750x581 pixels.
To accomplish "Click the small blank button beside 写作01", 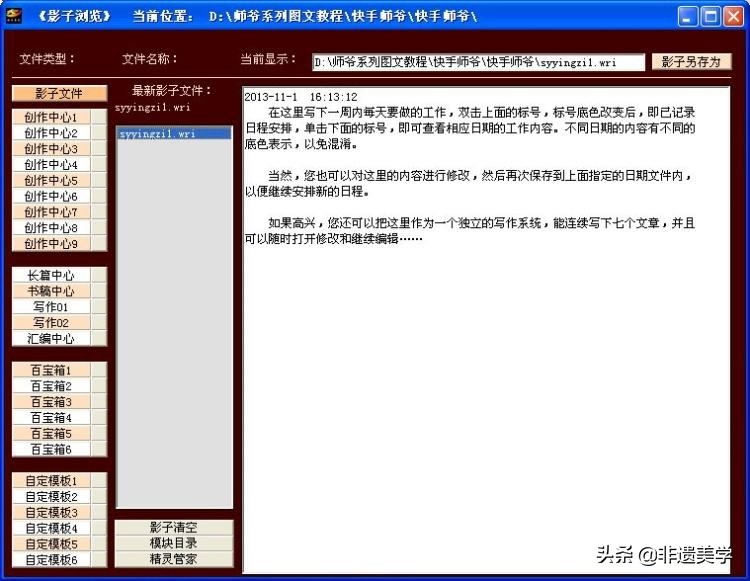I will 99,307.
